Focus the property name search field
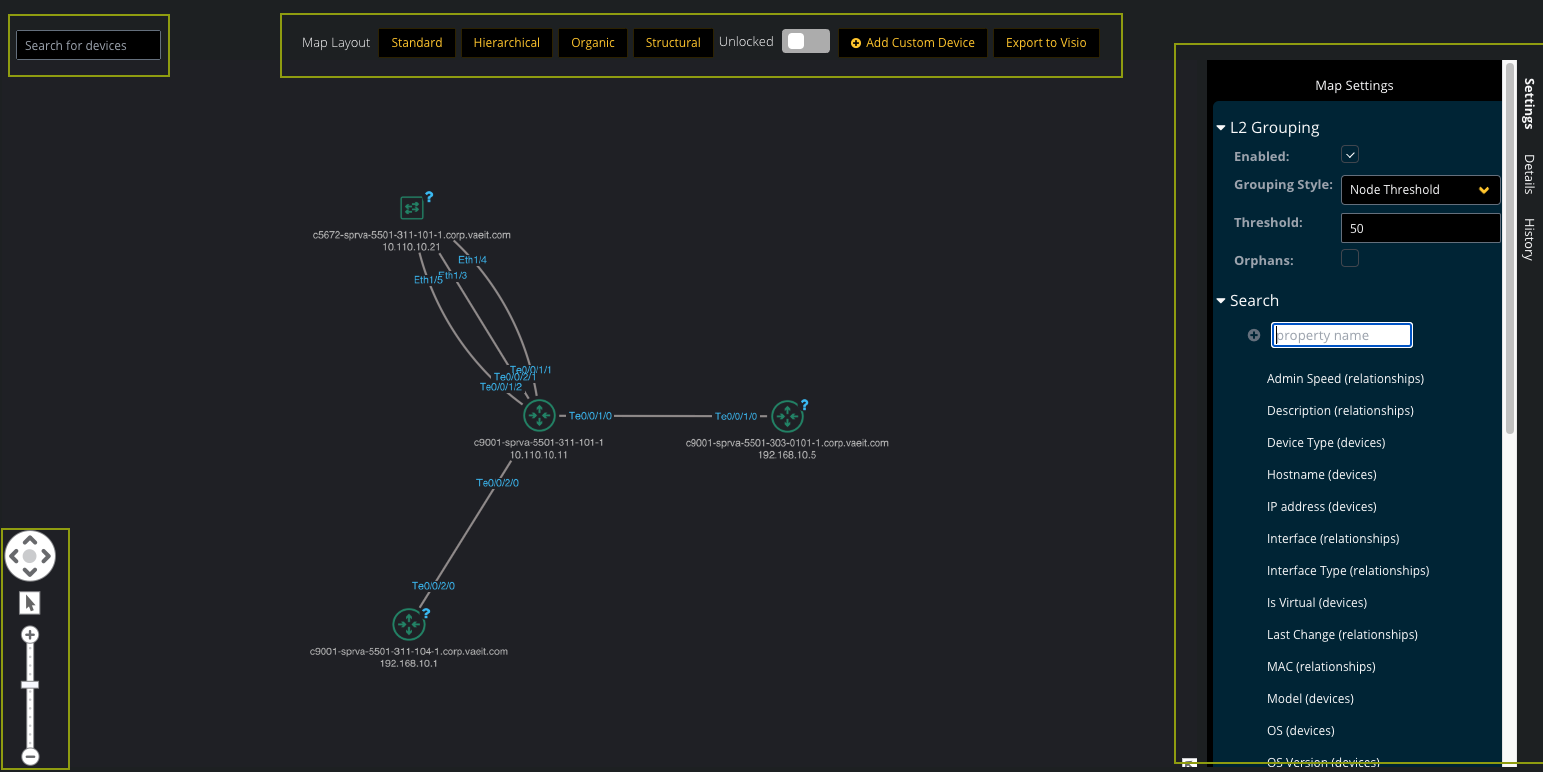This screenshot has width=1543, height=772. [1342, 335]
